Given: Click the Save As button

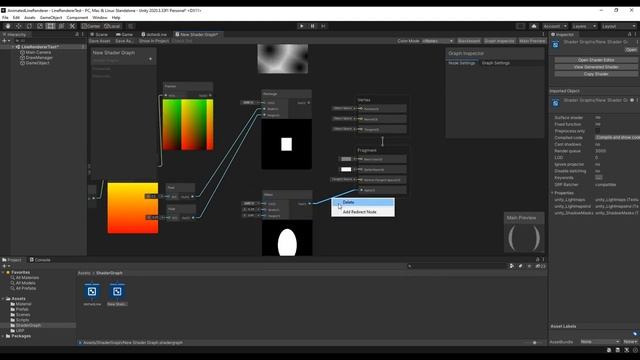Looking at the screenshot, I should (124, 41).
